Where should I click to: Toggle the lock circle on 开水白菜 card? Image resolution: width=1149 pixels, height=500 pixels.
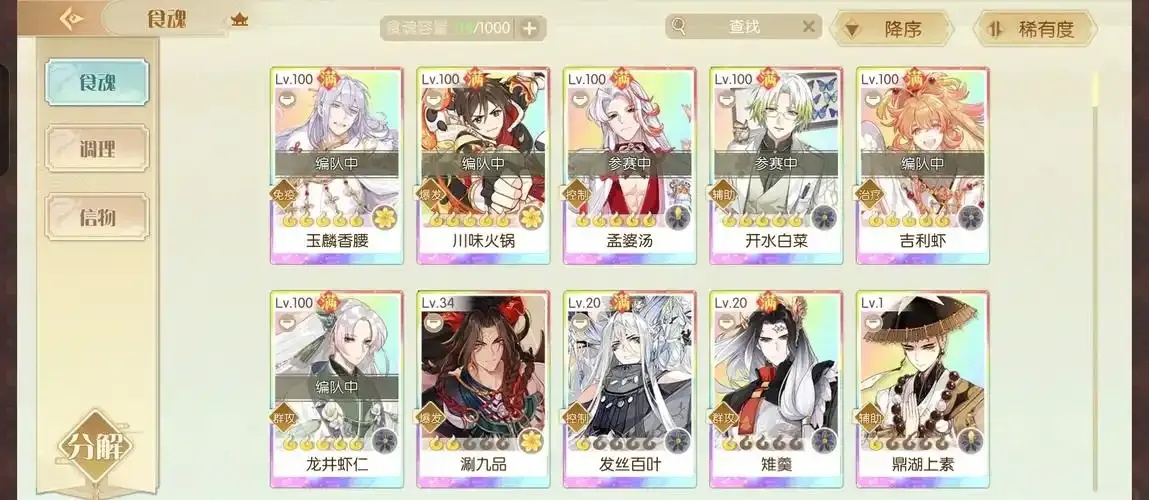click(726, 98)
